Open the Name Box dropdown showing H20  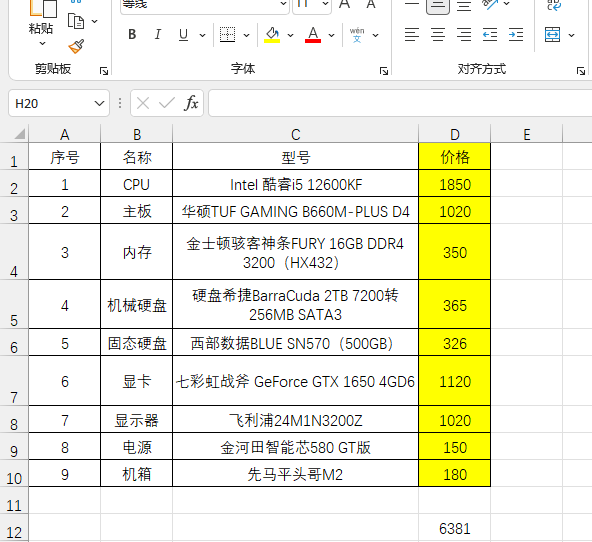coord(99,103)
